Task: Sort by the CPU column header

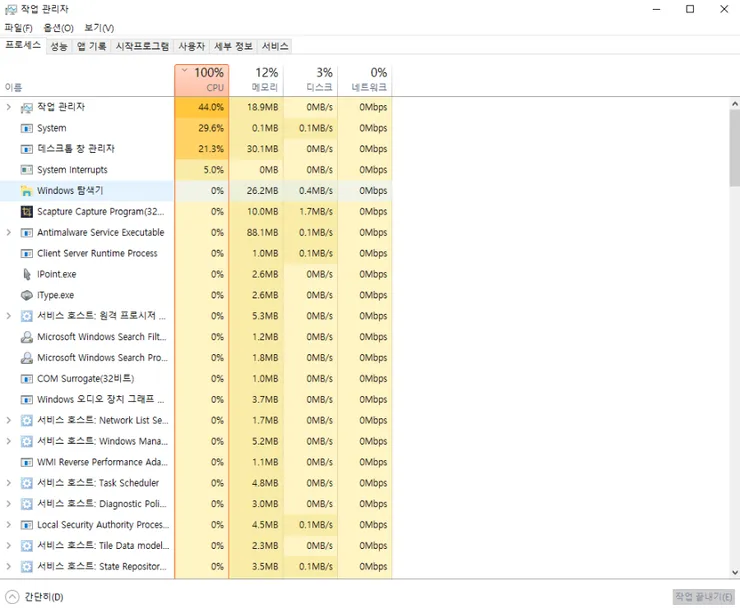Action: [202, 80]
